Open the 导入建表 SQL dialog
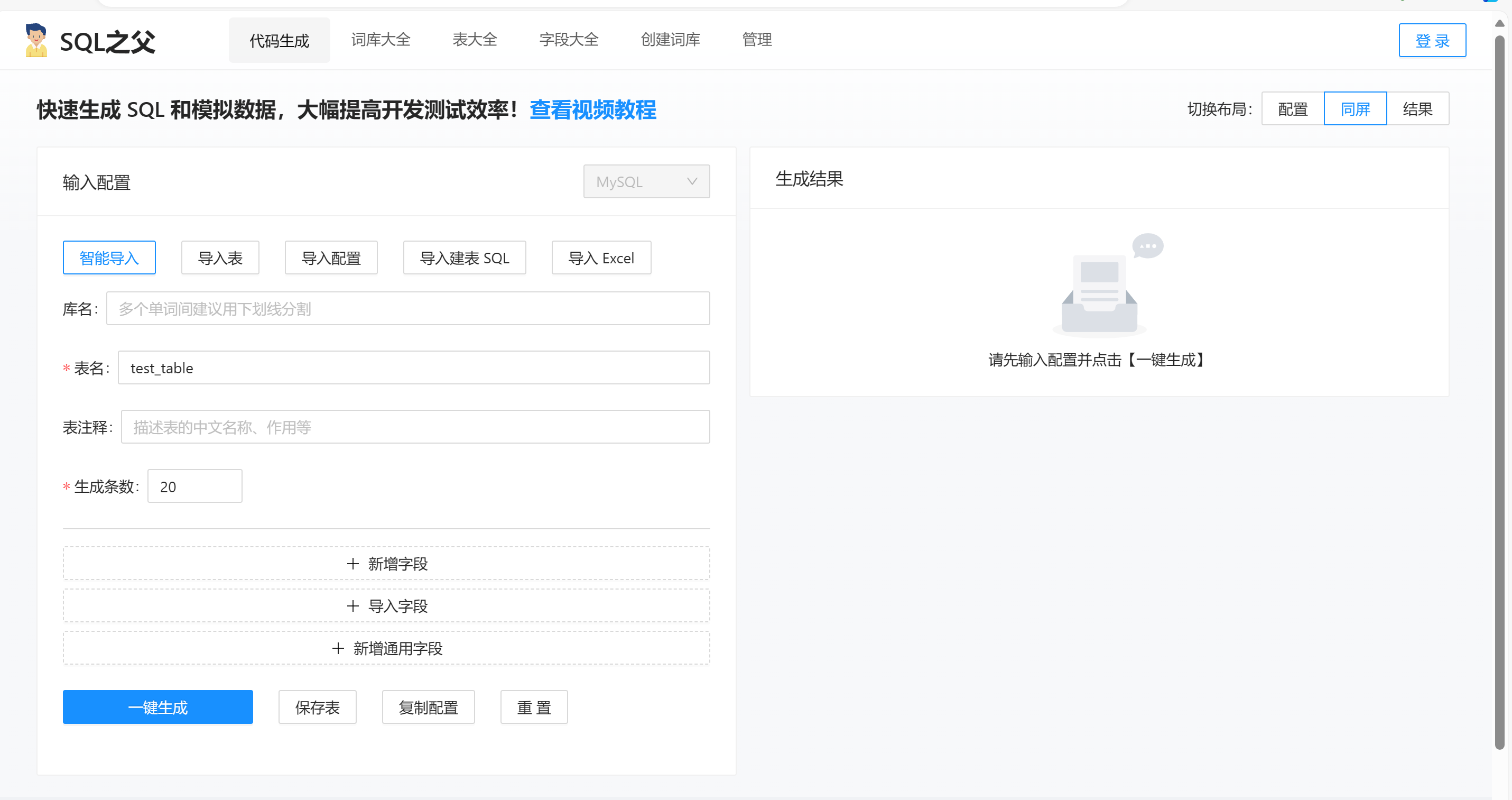1512x800 pixels. 465,258
